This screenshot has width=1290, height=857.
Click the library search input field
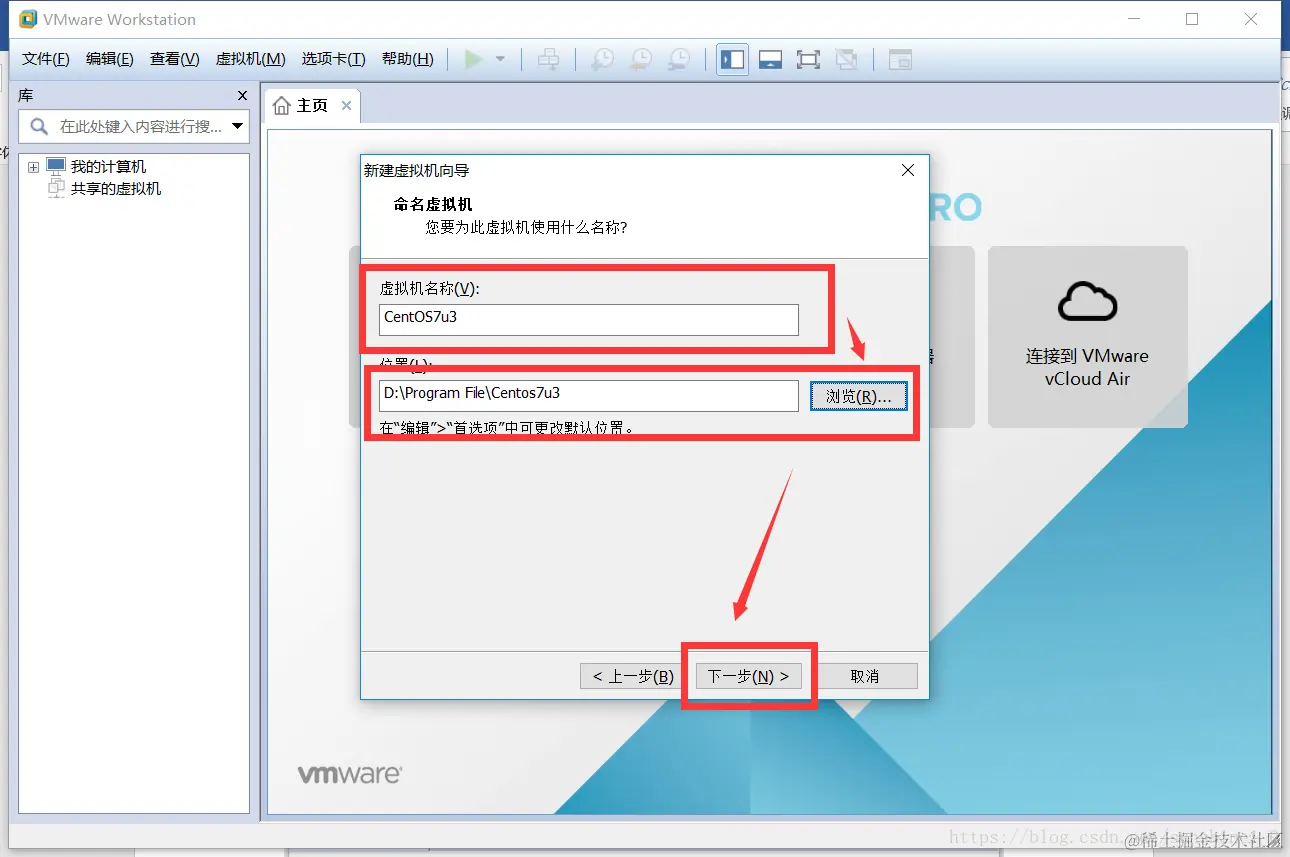(x=134, y=126)
